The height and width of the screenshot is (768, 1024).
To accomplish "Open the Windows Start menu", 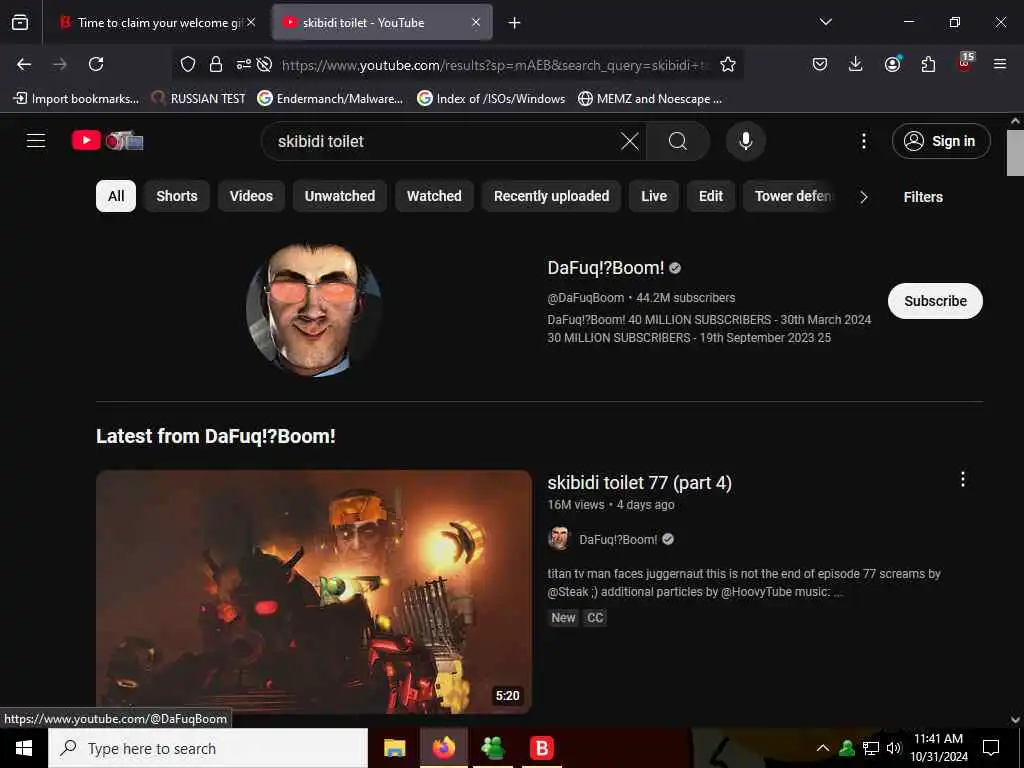I will tap(24, 748).
